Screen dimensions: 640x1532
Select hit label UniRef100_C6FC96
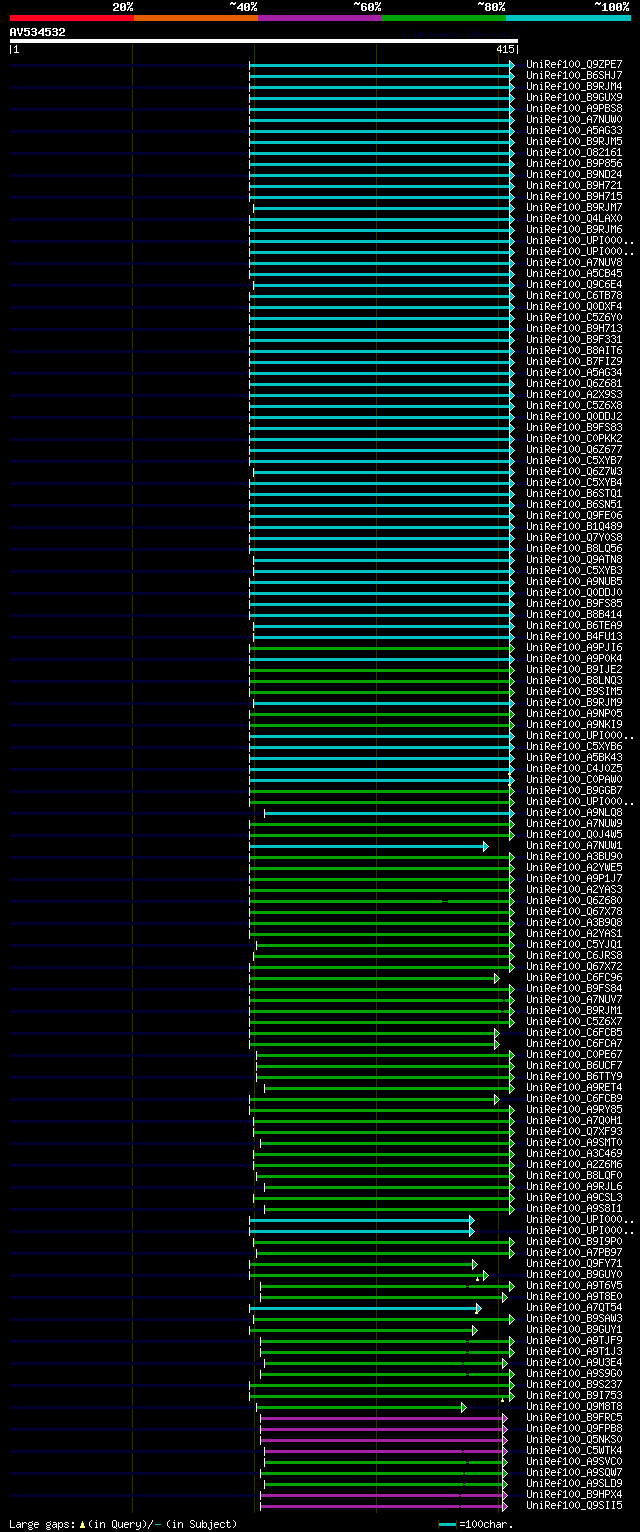pos(574,977)
